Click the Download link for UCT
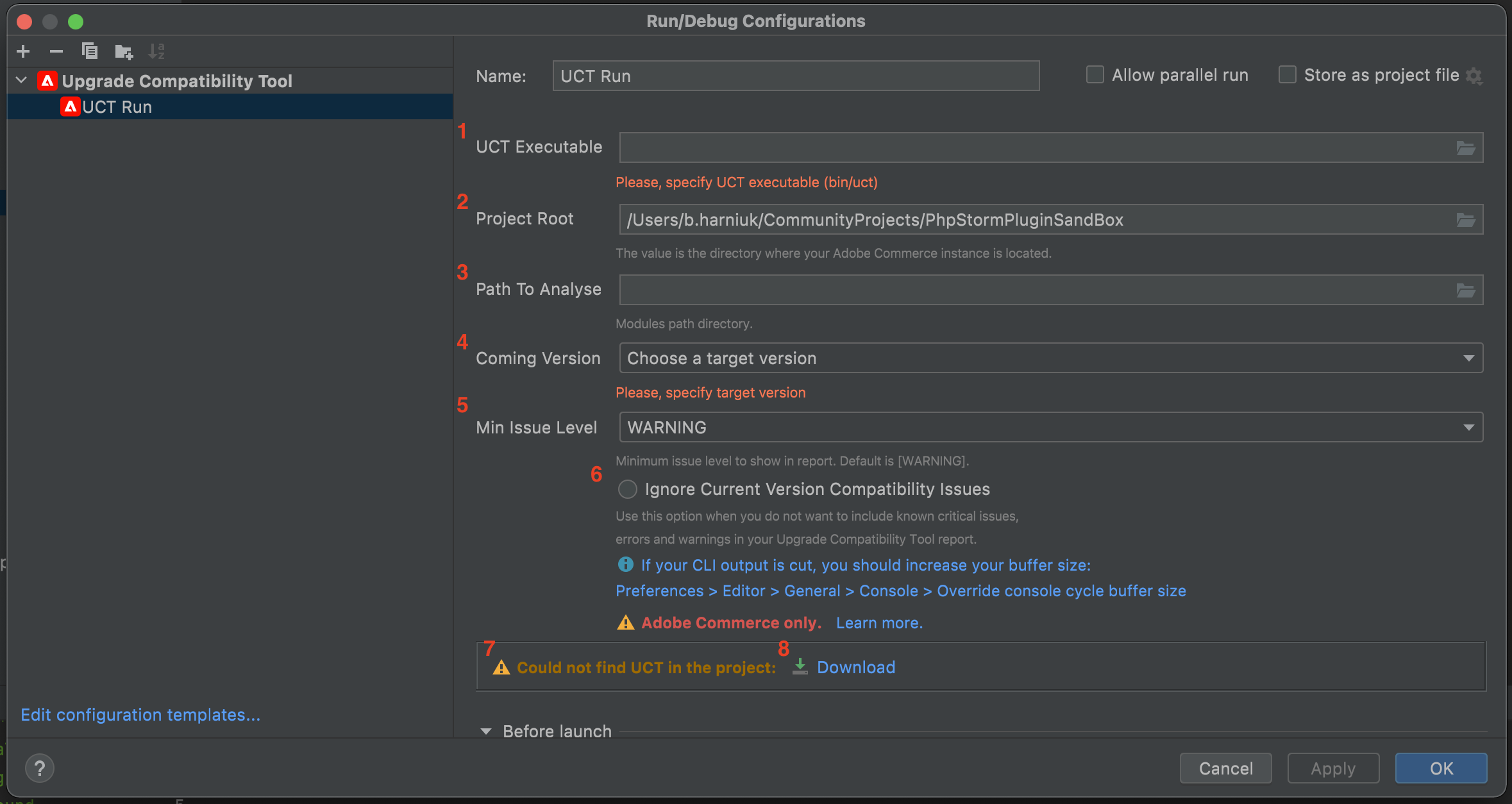The width and height of the screenshot is (1512, 804). tap(855, 667)
